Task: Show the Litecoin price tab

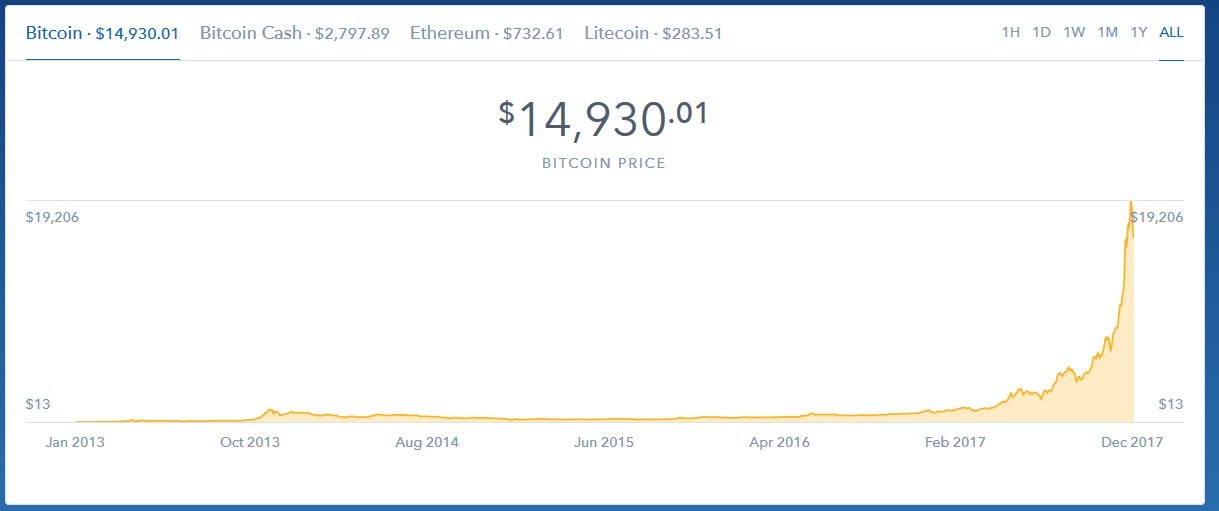Action: point(652,33)
